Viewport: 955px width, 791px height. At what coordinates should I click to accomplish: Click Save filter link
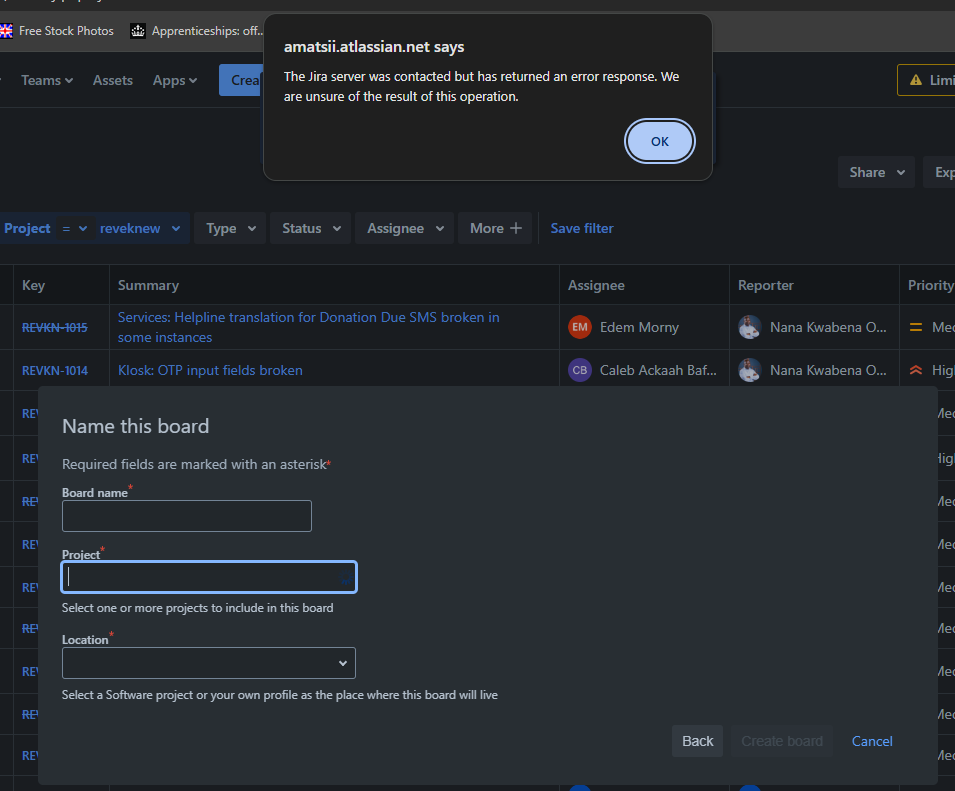coord(582,228)
